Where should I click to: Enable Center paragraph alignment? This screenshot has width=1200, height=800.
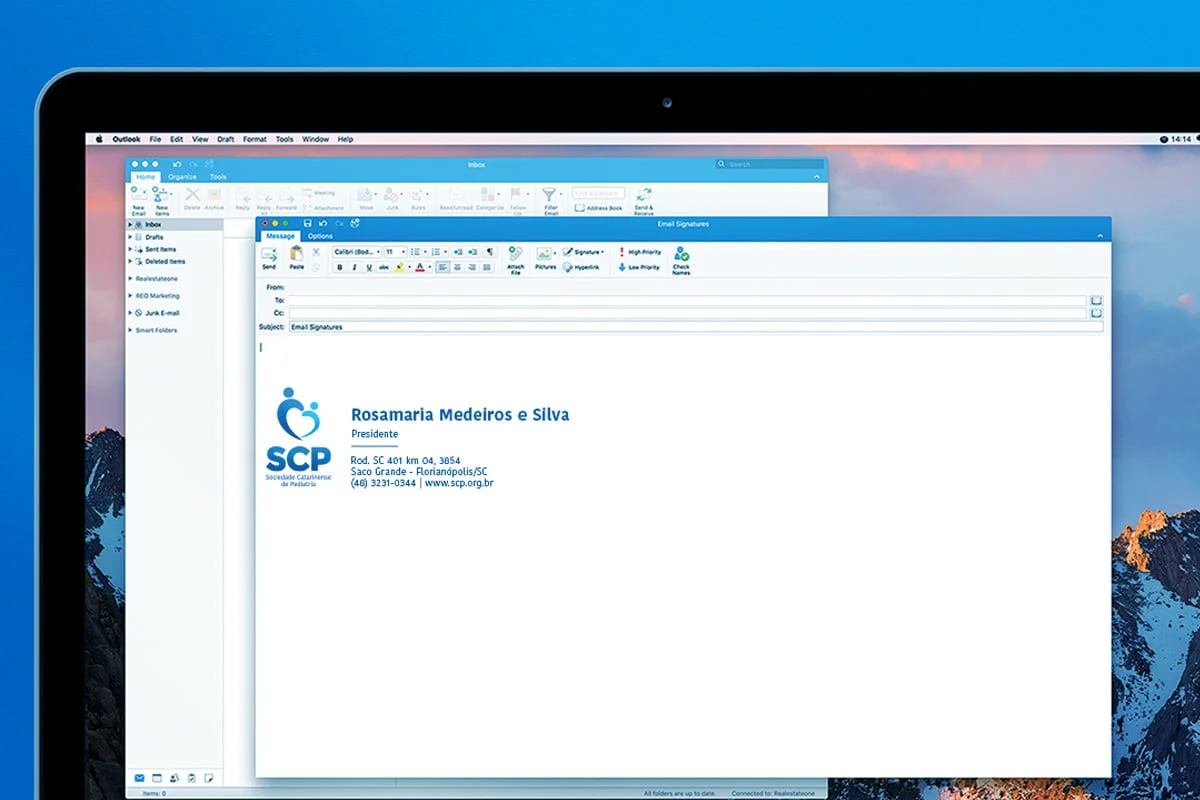tap(457, 267)
